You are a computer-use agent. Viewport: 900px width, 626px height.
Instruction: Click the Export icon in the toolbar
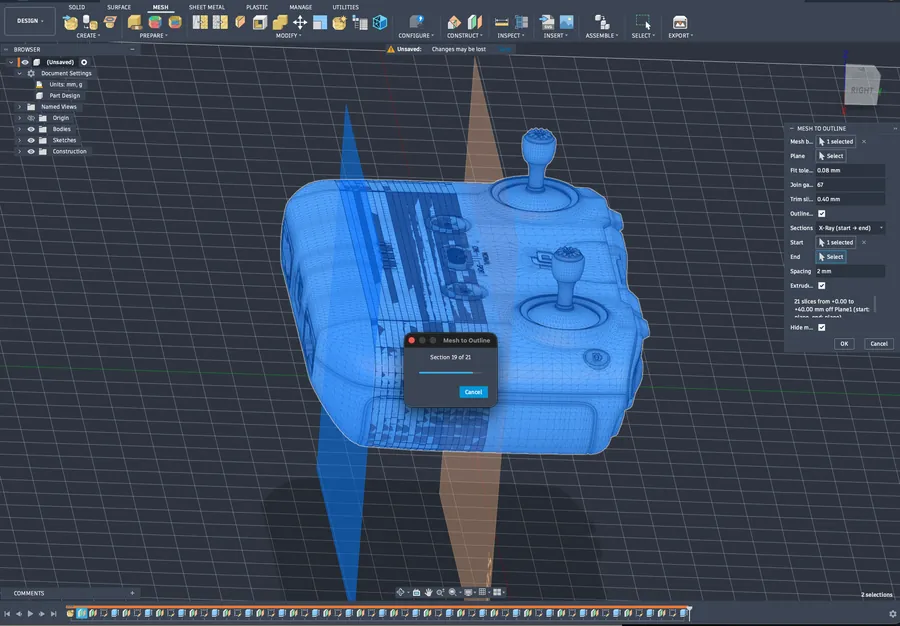click(x=680, y=22)
